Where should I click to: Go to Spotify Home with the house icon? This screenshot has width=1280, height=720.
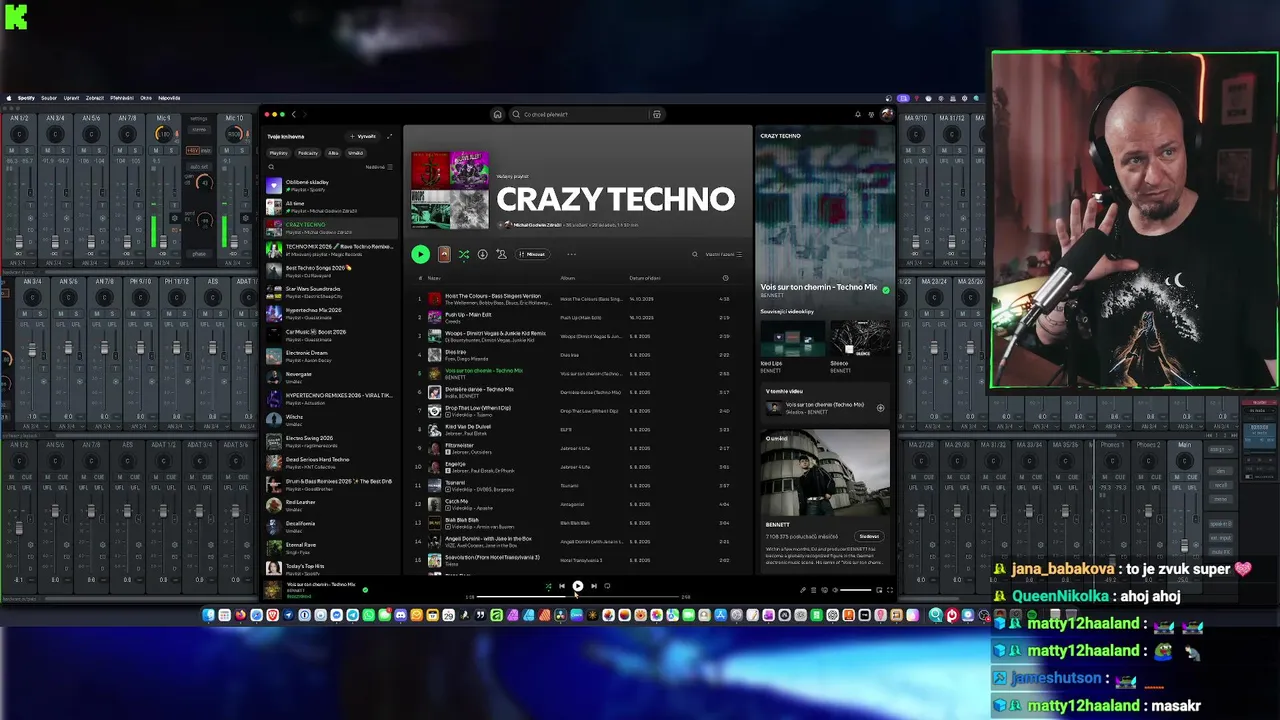pyautogui.click(x=497, y=114)
